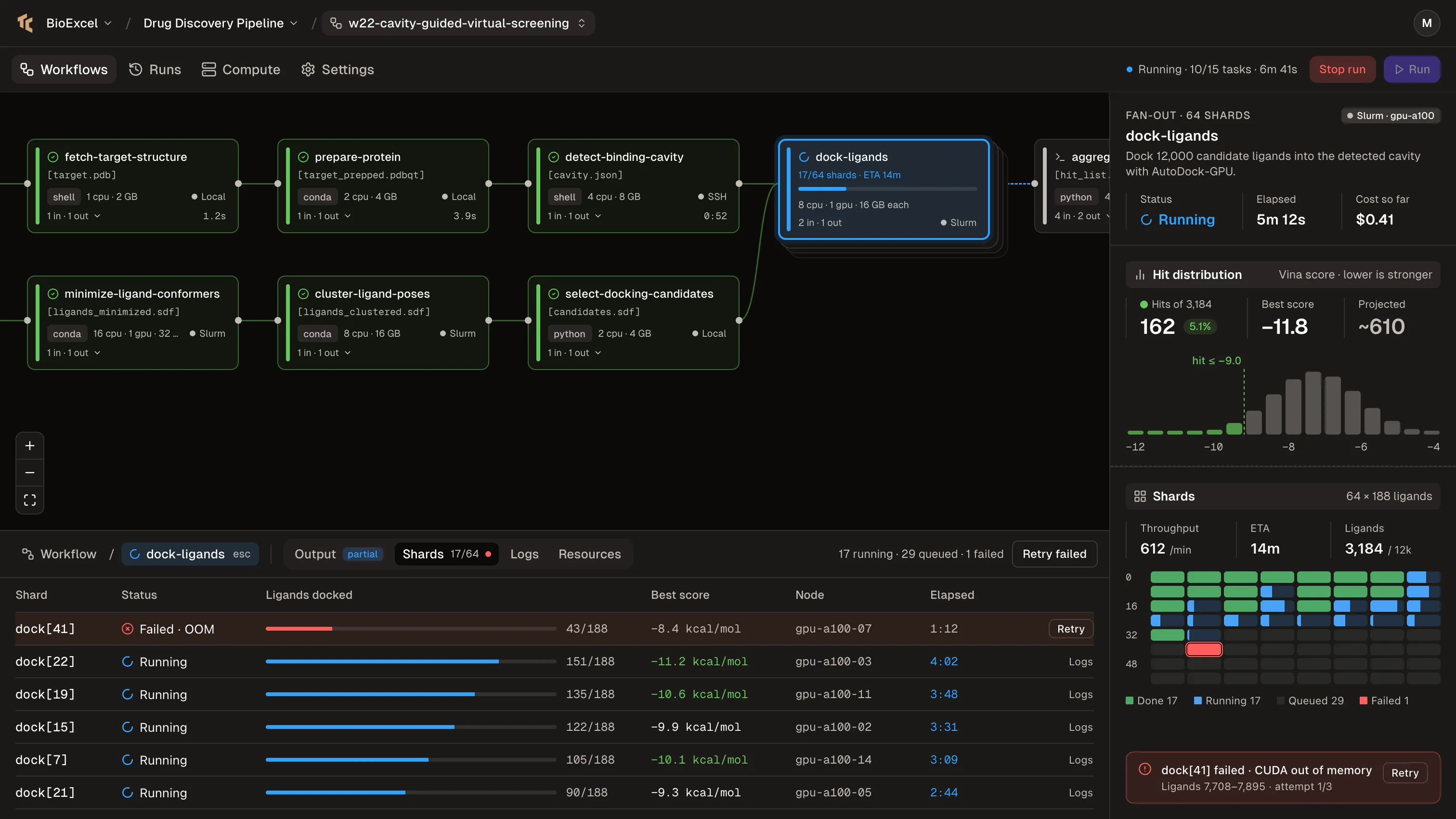Click the Slurm · gpu-a100 badge
The height and width of the screenshot is (819, 1456).
click(1391, 116)
